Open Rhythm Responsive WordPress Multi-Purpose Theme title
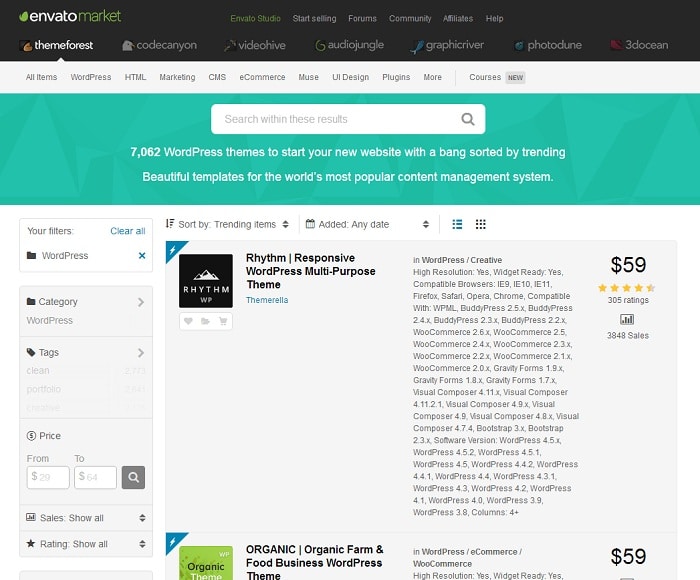Image resolution: width=700 pixels, height=580 pixels. coord(311,271)
